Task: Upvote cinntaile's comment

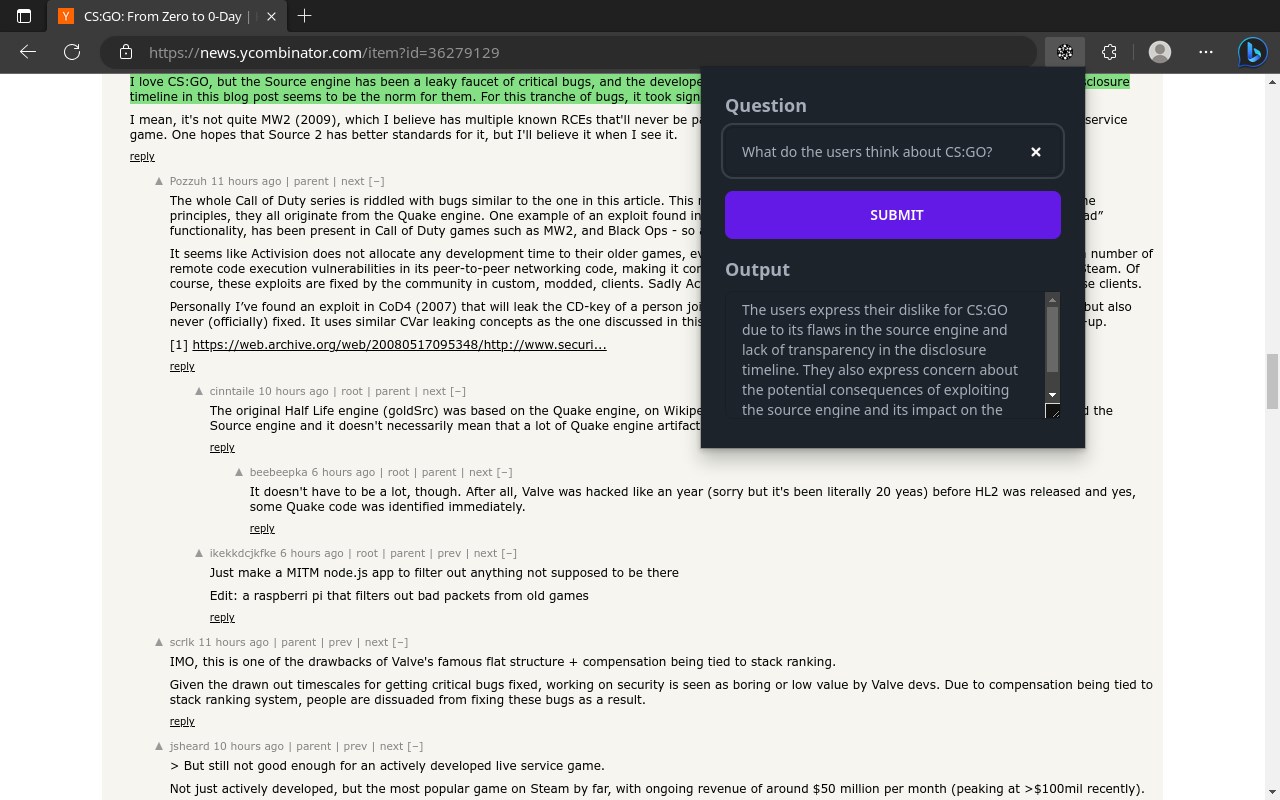Action: pos(199,391)
